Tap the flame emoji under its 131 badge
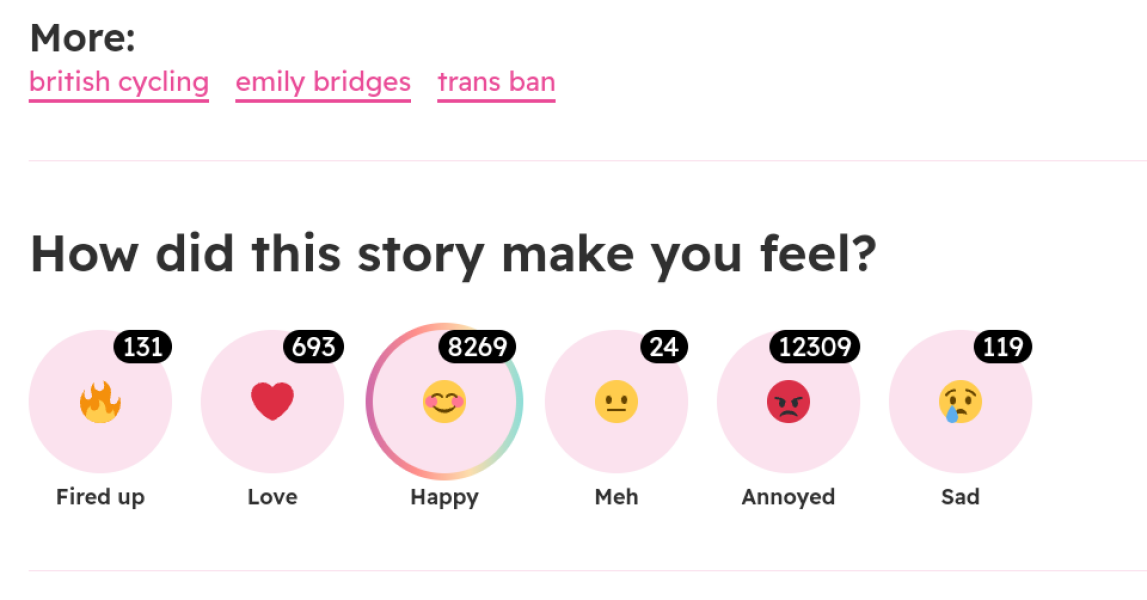This screenshot has width=1147, height=600. pyautogui.click(x=100, y=400)
